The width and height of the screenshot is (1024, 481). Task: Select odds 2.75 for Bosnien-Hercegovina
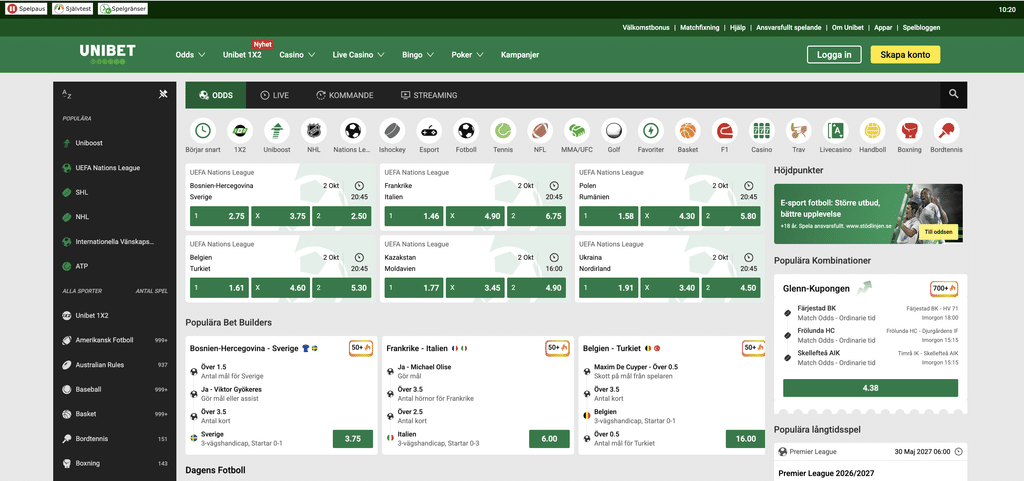tap(220, 216)
